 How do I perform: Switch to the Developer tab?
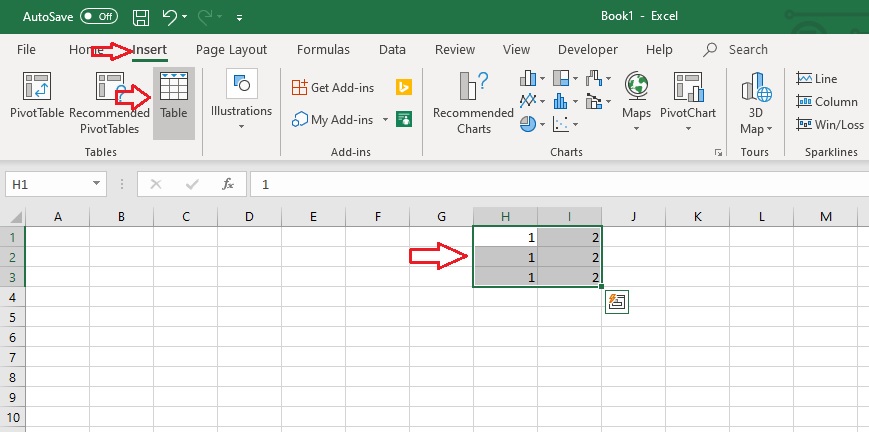pyautogui.click(x=587, y=49)
